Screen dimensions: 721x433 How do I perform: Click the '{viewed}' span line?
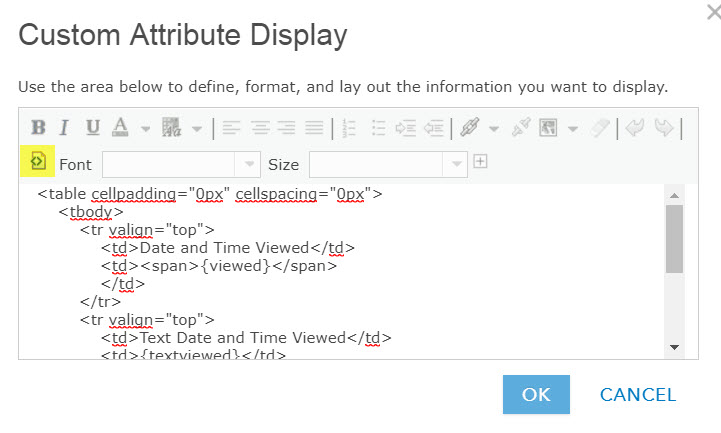(x=219, y=266)
